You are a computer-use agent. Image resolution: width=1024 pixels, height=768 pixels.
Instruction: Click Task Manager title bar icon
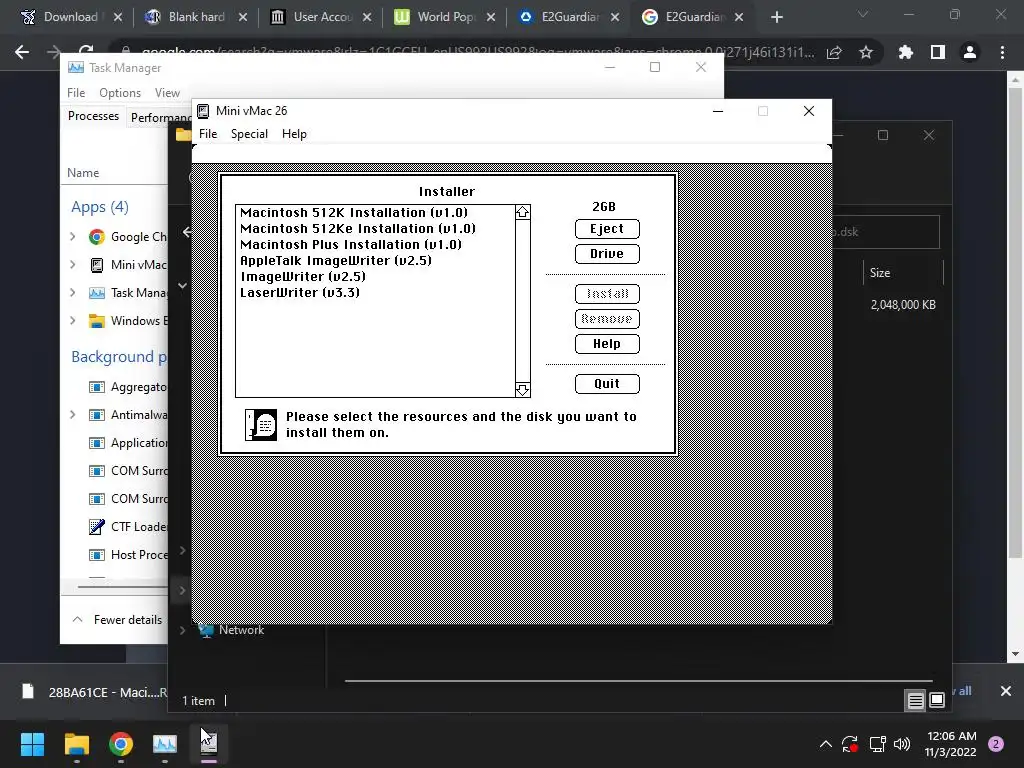[x=76, y=67]
